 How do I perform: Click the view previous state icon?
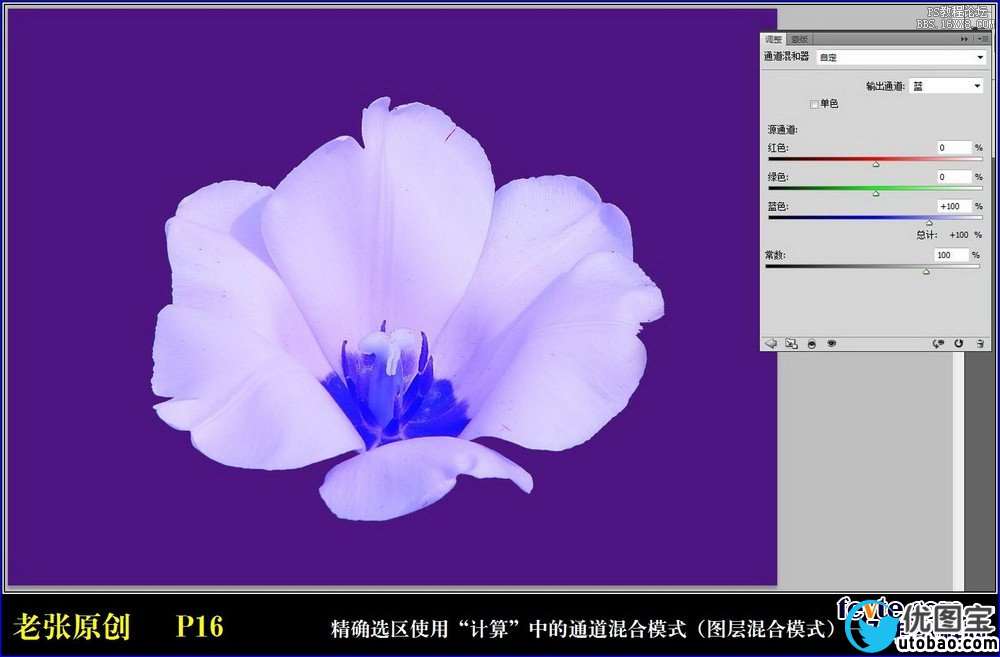coord(938,343)
